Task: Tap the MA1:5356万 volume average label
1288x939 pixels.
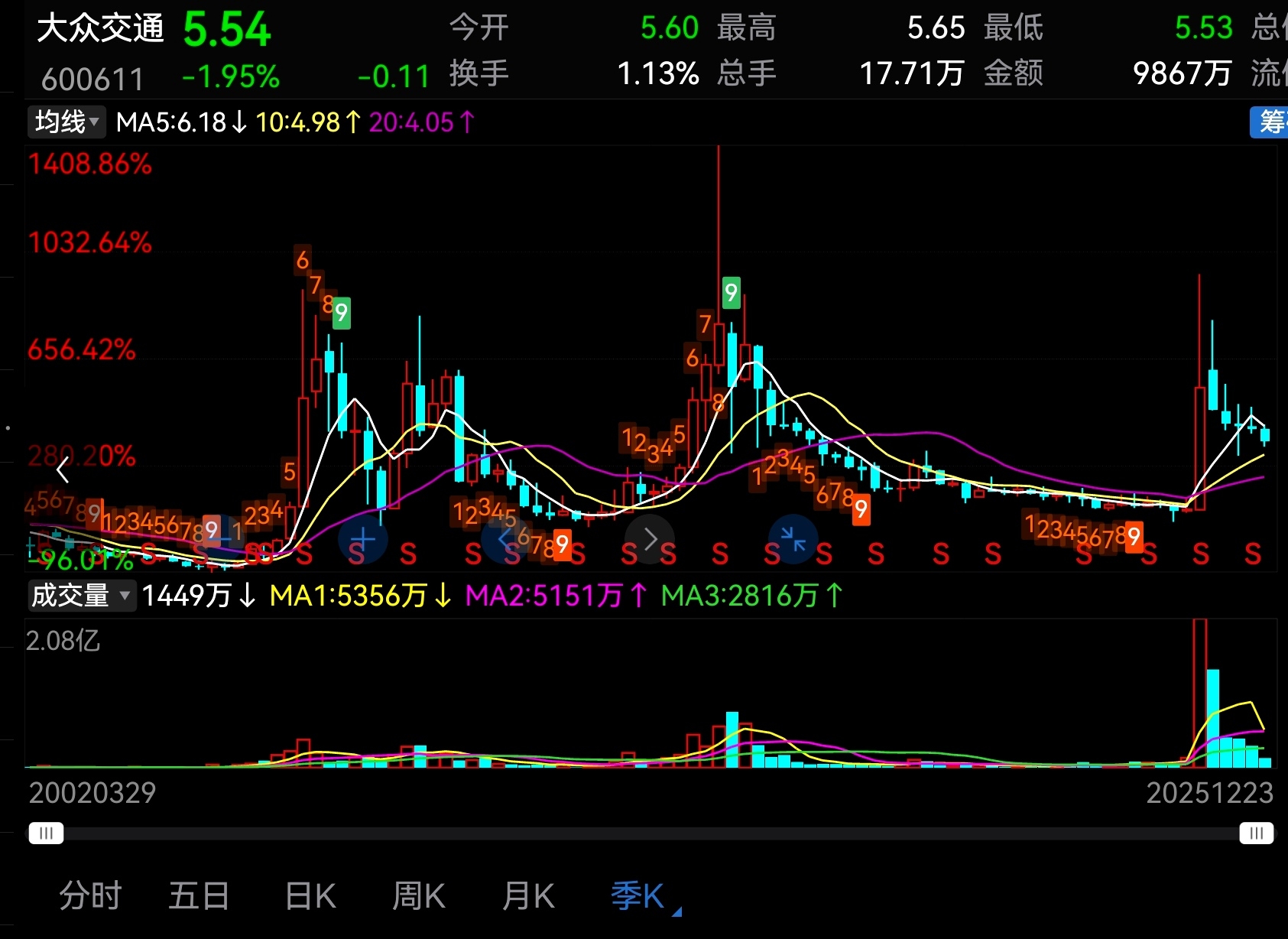Action: coord(360,596)
